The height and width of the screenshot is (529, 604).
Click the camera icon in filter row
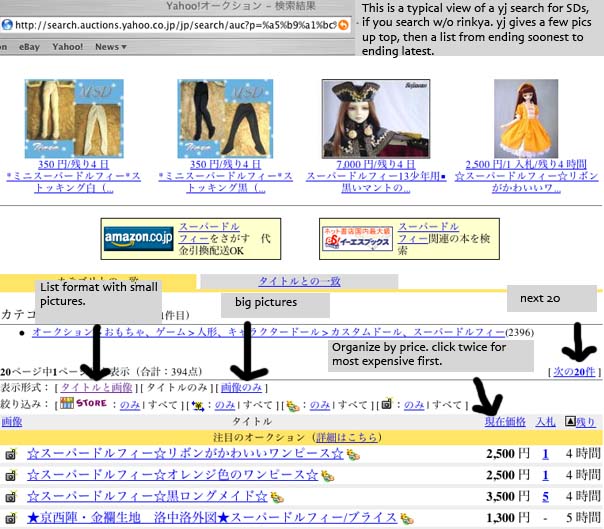point(386,404)
